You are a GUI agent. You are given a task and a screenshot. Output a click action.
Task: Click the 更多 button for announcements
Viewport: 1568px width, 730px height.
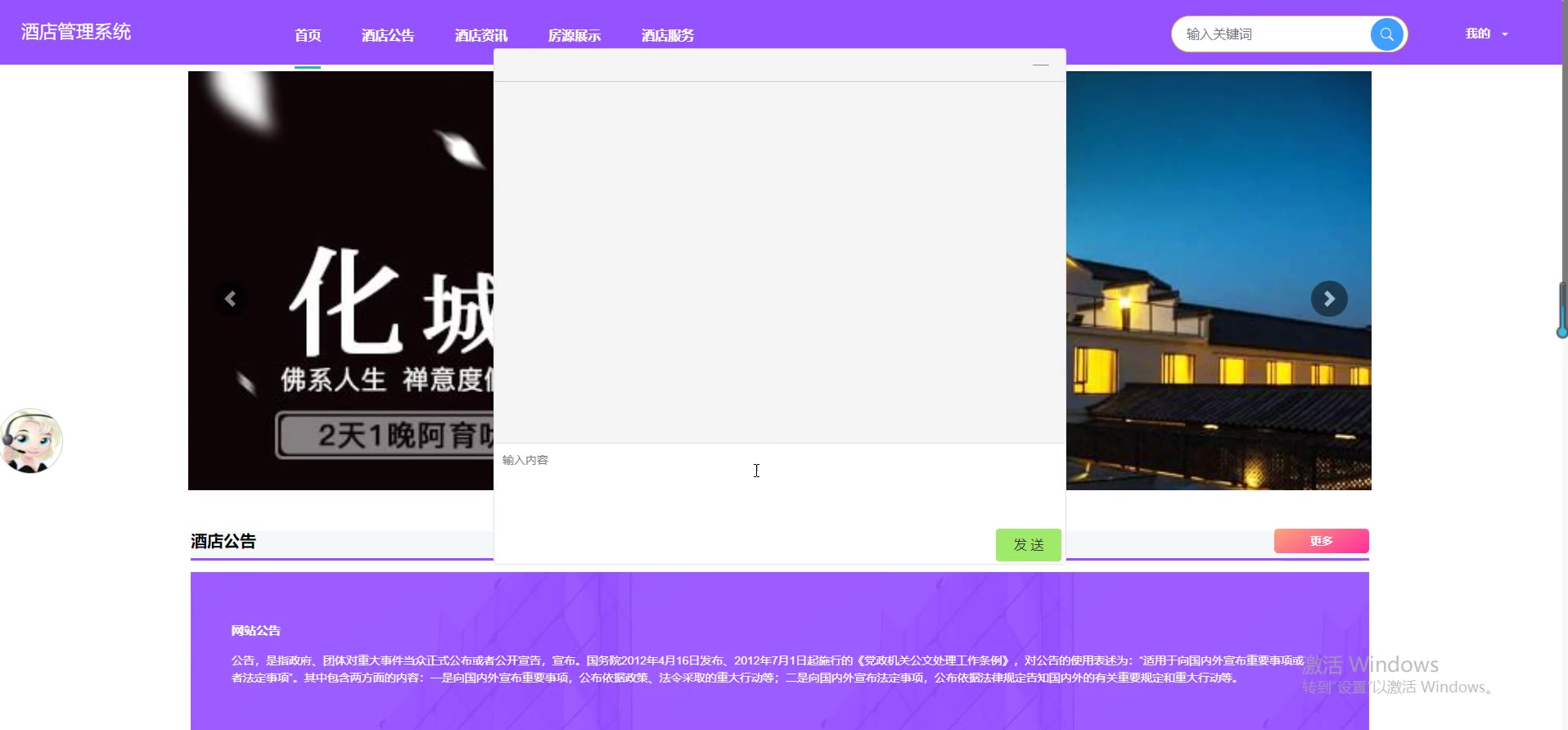pos(1321,541)
